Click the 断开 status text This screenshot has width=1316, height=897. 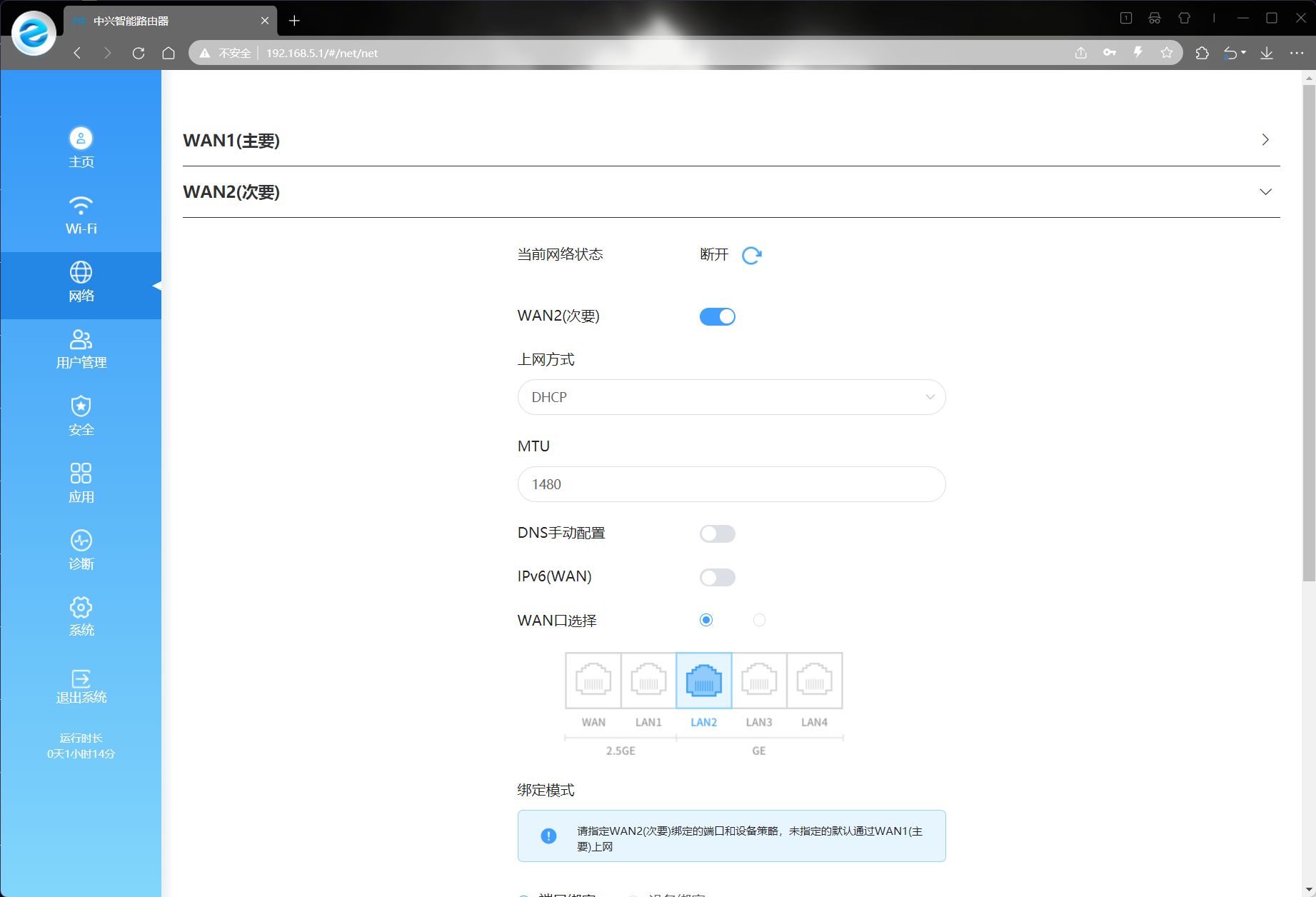pos(714,254)
